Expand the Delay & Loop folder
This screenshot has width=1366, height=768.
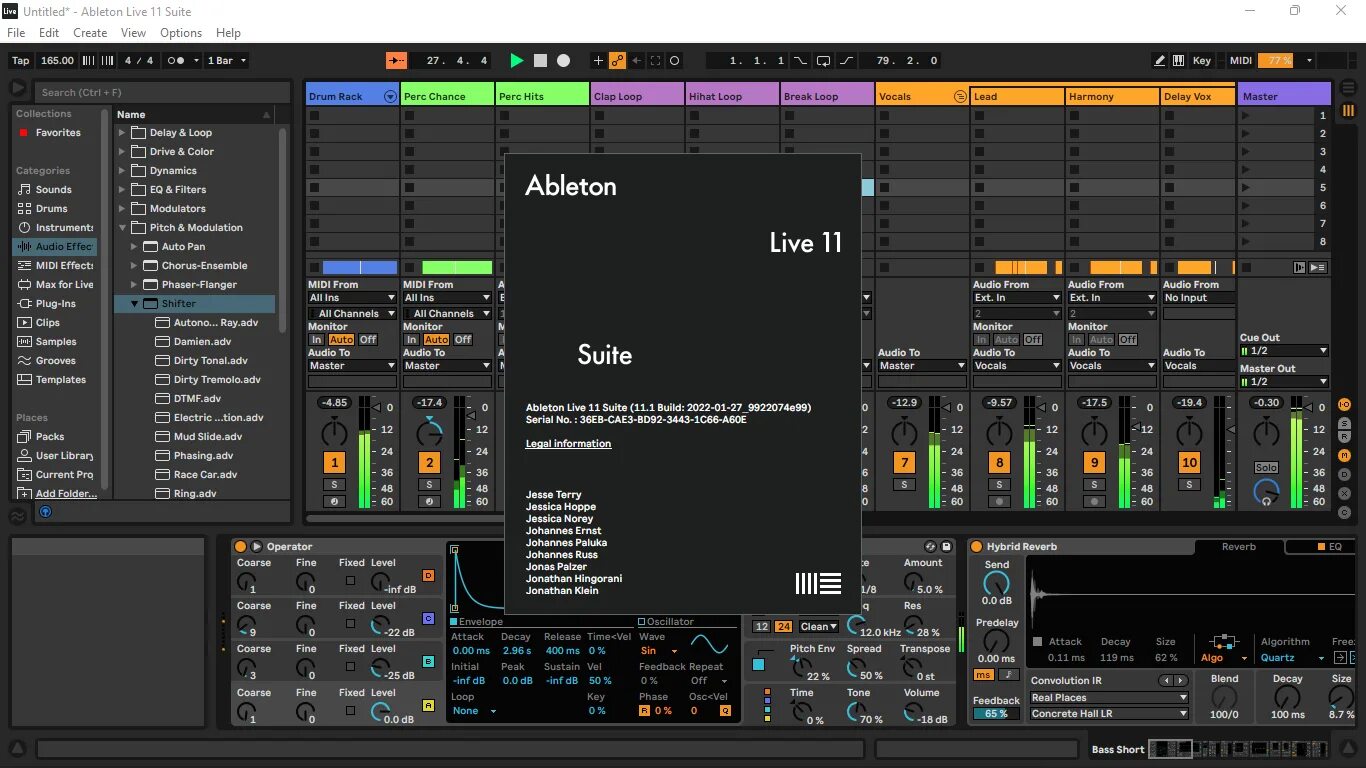click(122, 132)
